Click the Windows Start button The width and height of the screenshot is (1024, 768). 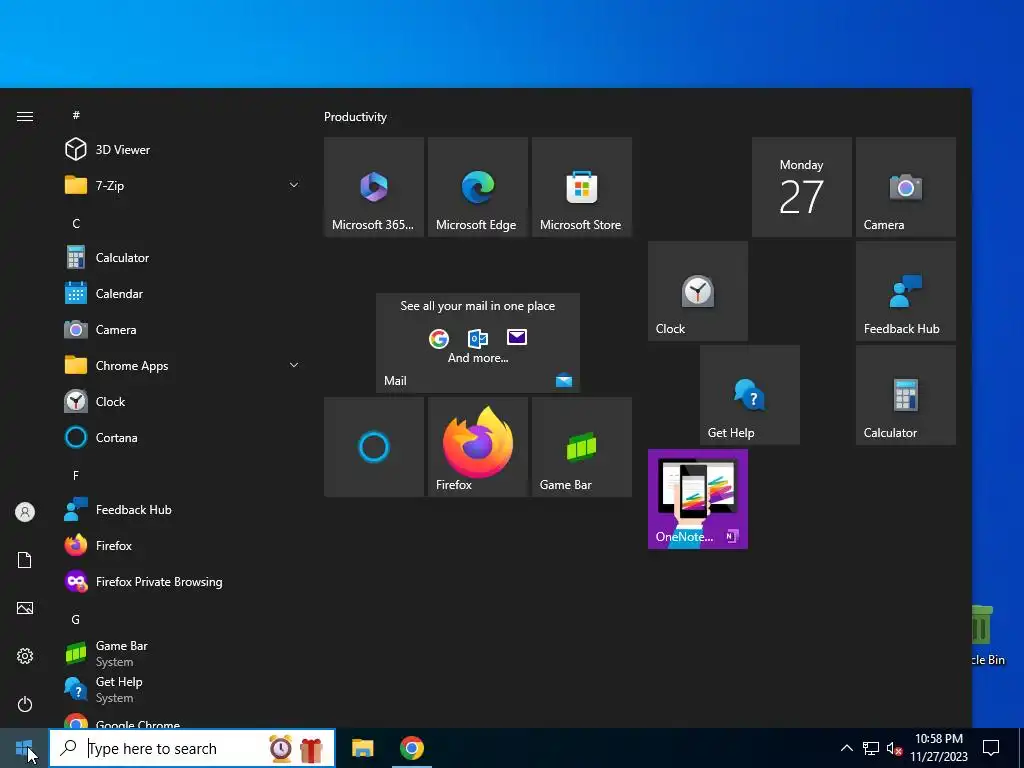pyautogui.click(x=24, y=748)
